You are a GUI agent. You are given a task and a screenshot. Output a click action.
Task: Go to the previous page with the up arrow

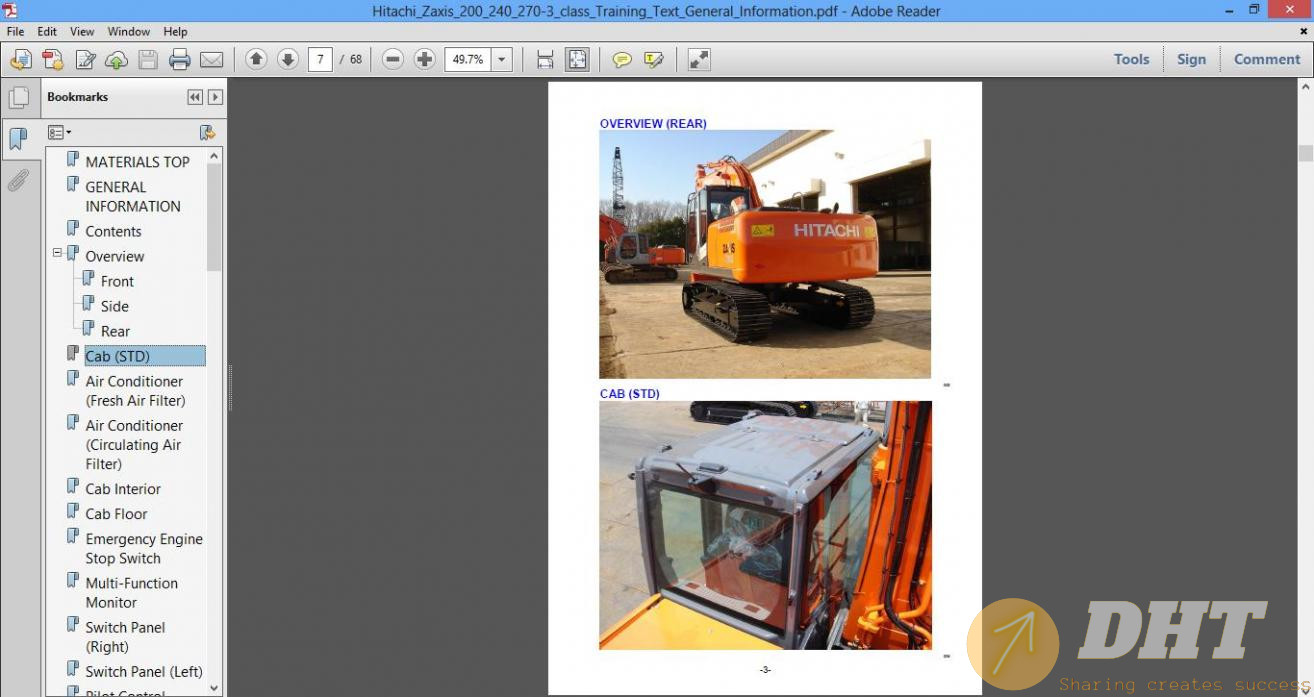coord(256,59)
